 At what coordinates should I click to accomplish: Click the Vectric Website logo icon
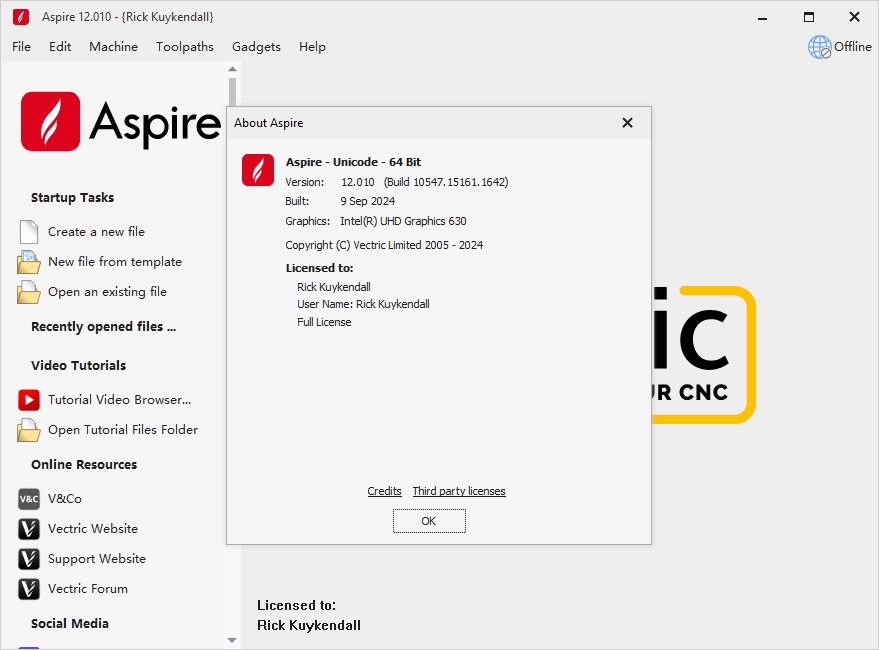28,529
